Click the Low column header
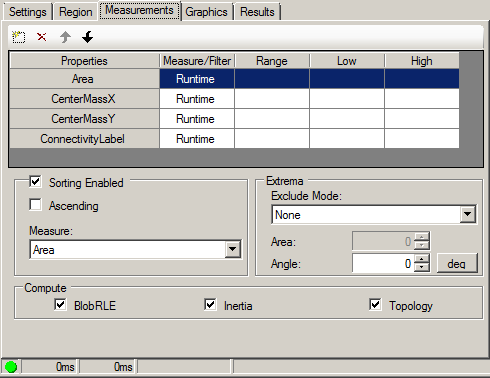The image size is (490, 378). 347,61
